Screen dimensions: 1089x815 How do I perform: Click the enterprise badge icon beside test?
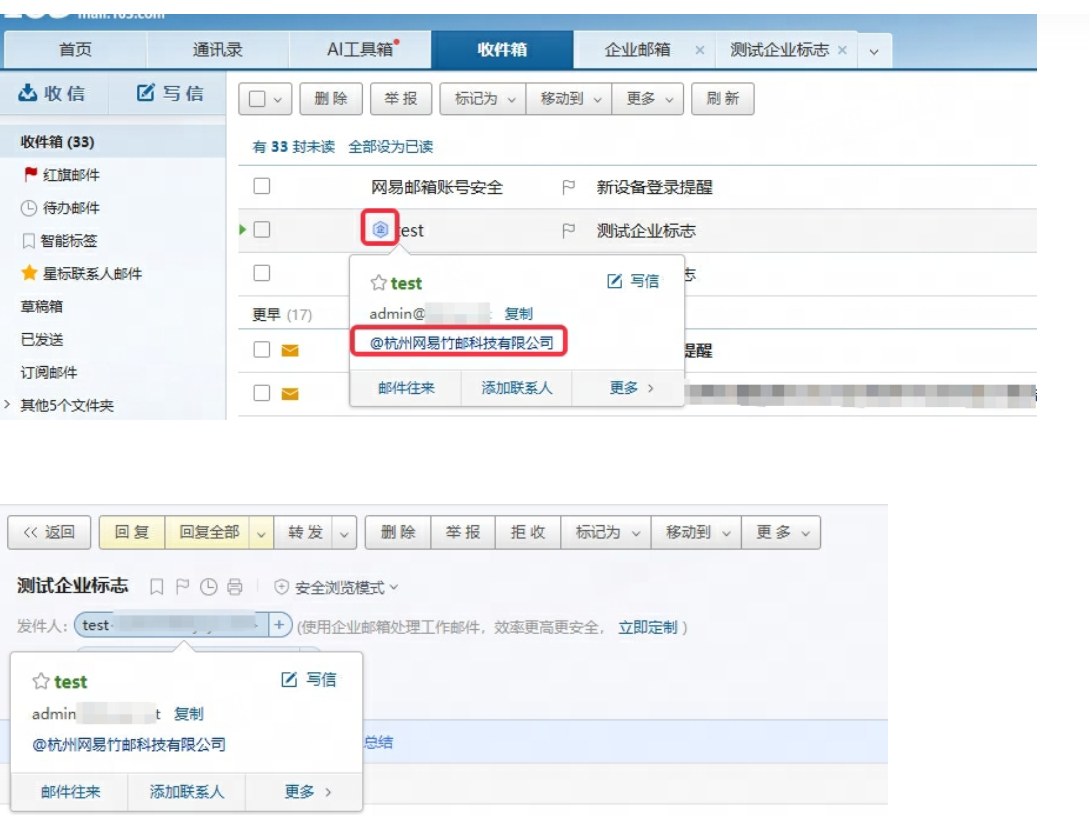[380, 229]
